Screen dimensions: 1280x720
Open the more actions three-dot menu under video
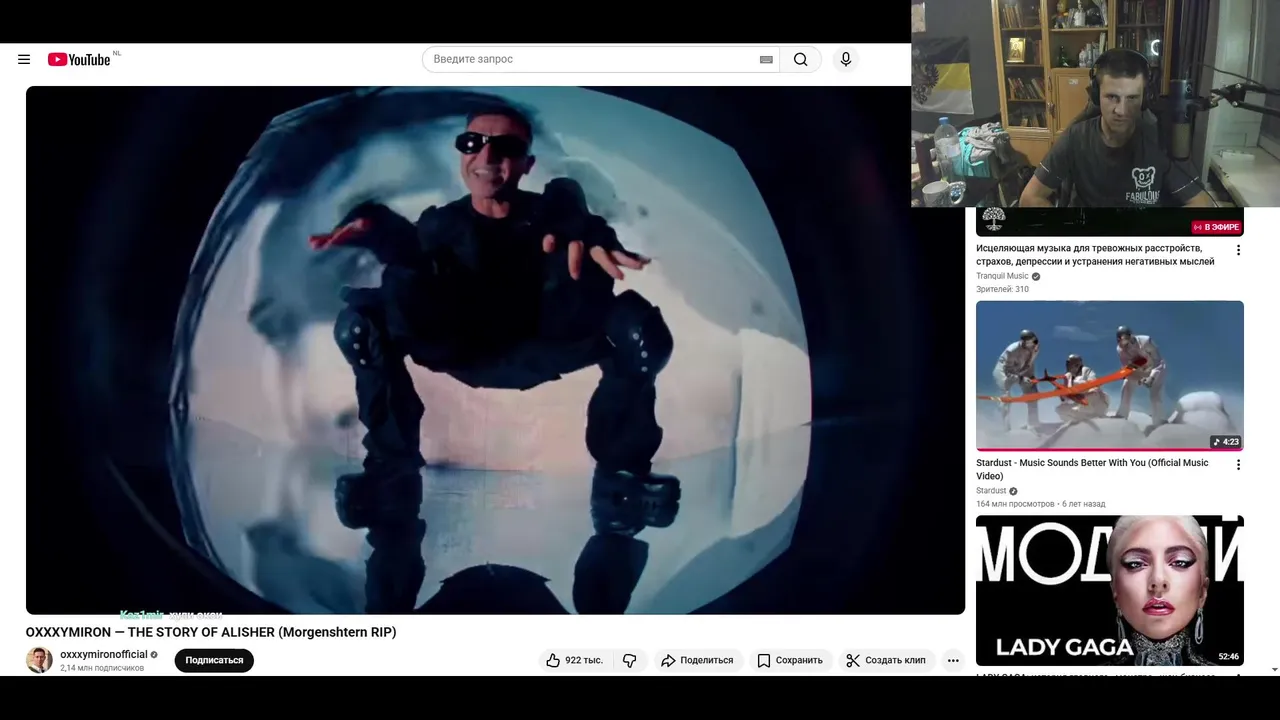(x=953, y=660)
